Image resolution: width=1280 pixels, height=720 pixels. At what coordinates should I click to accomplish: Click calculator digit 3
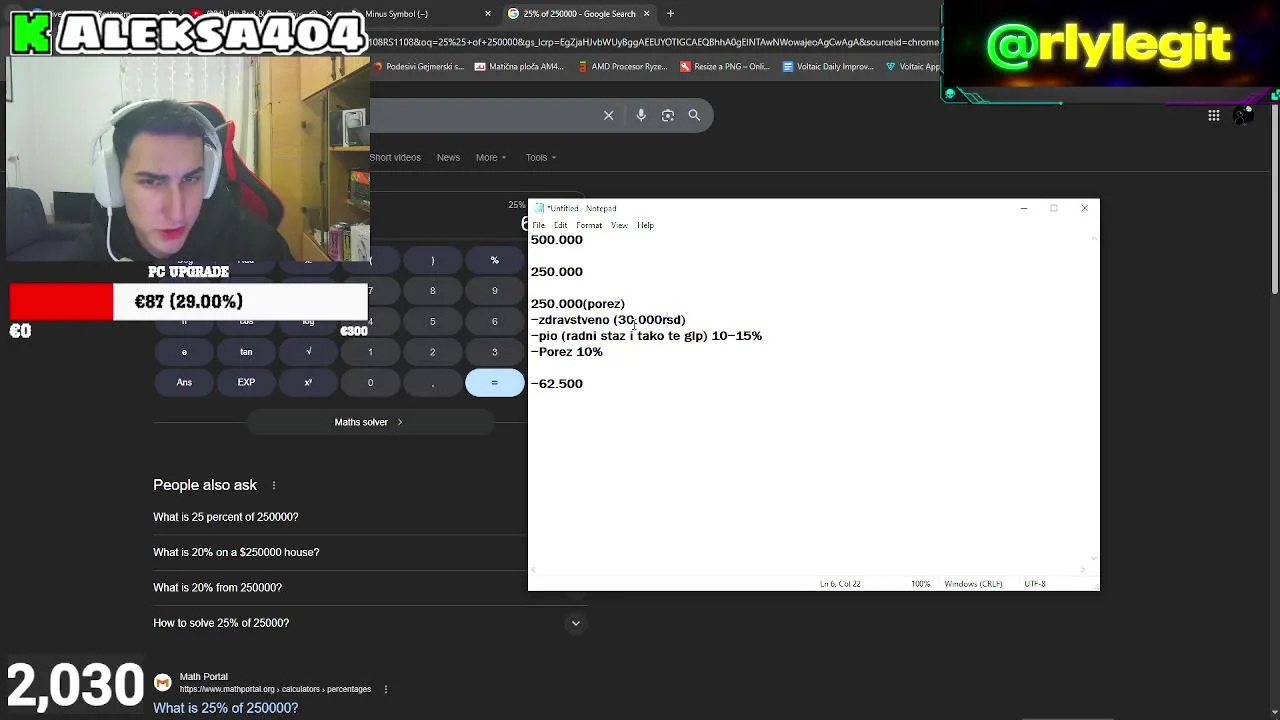coord(494,352)
